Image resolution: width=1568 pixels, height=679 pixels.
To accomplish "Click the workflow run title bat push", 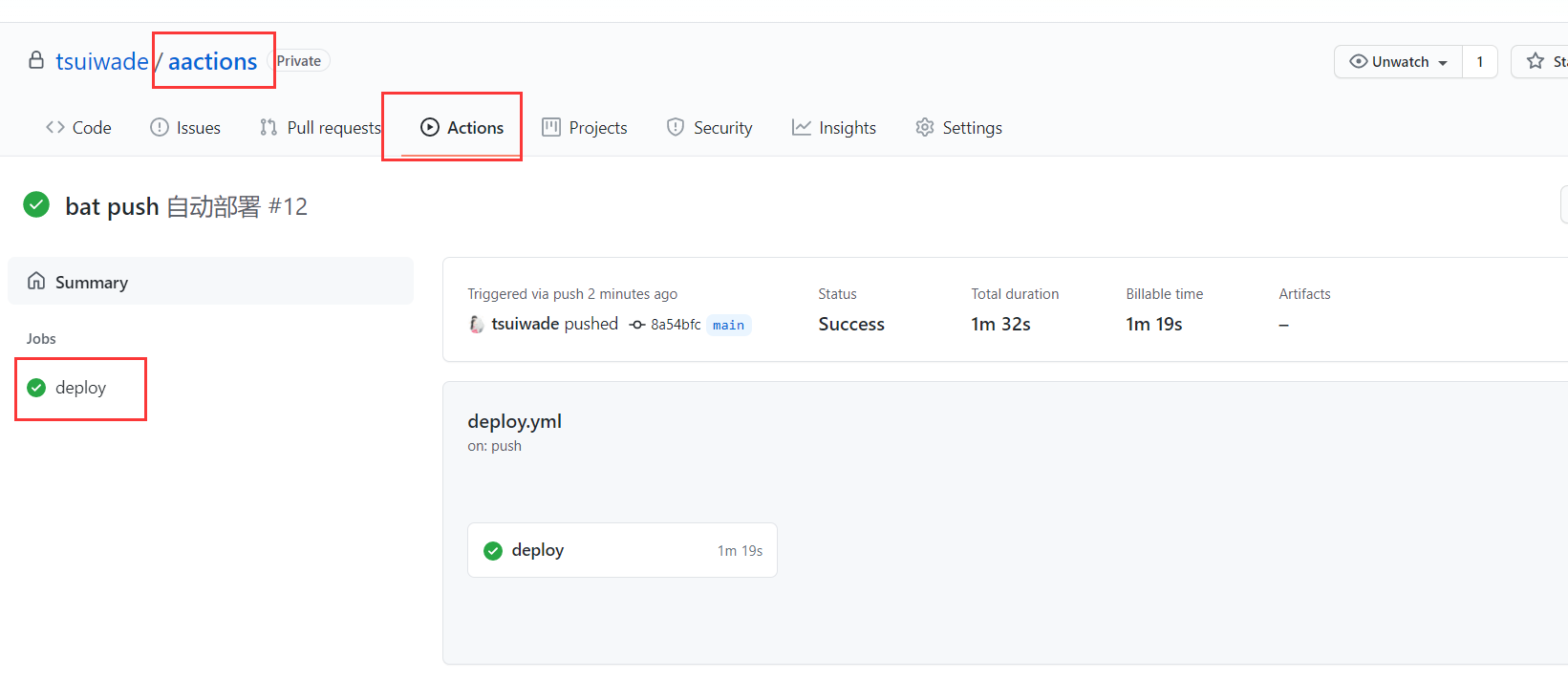I will pyautogui.click(x=112, y=206).
